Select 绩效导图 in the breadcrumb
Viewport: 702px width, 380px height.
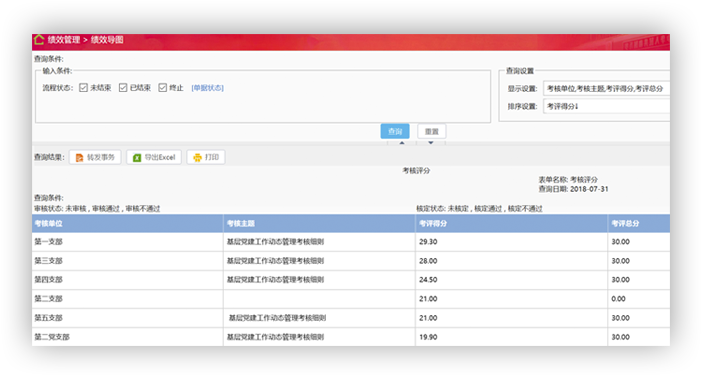[x=107, y=40]
